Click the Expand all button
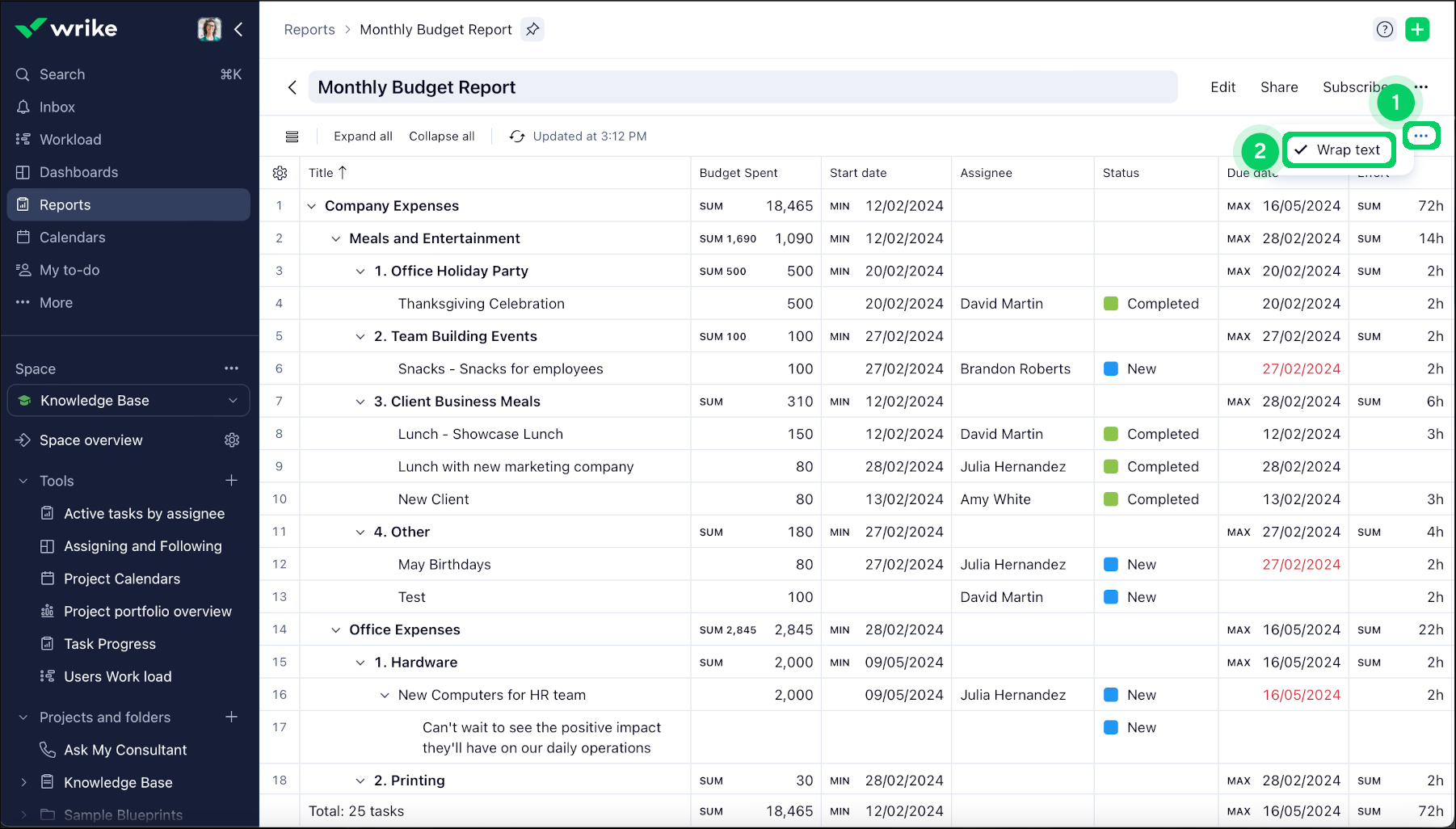The height and width of the screenshot is (829, 1456). coord(363,137)
